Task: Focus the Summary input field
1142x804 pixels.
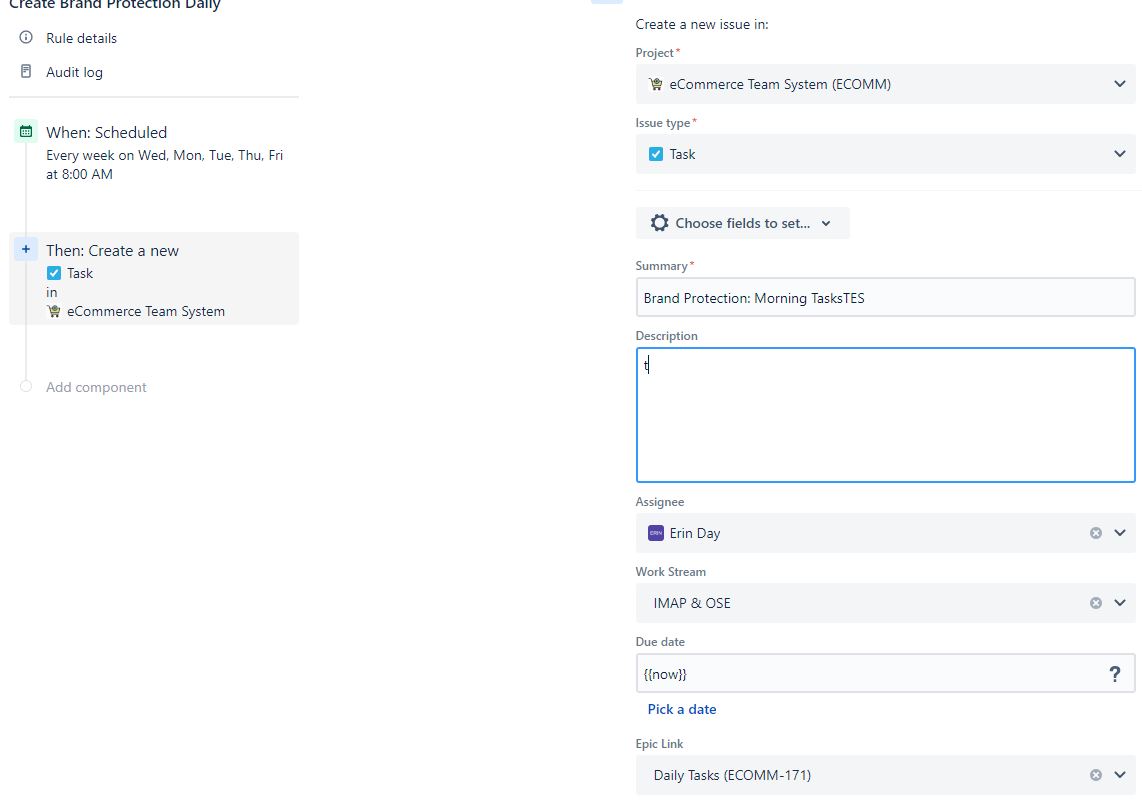Action: (x=885, y=296)
